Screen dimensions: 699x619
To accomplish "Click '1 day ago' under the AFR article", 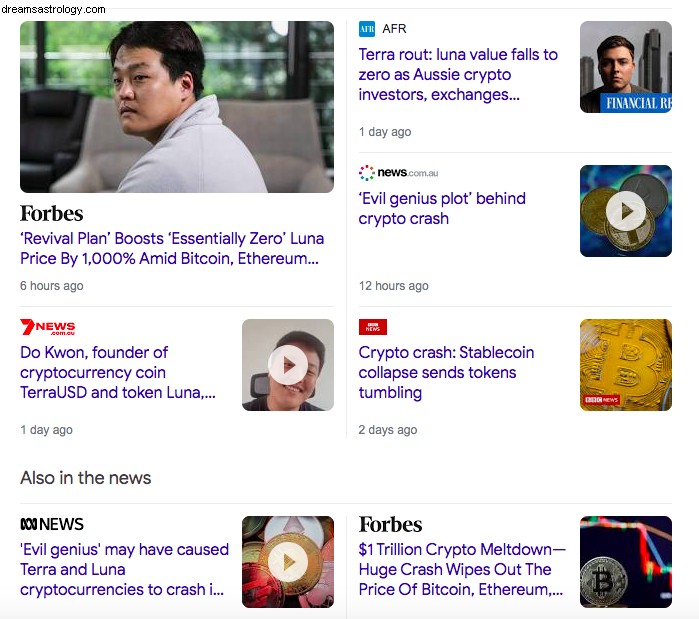I will 385,132.
